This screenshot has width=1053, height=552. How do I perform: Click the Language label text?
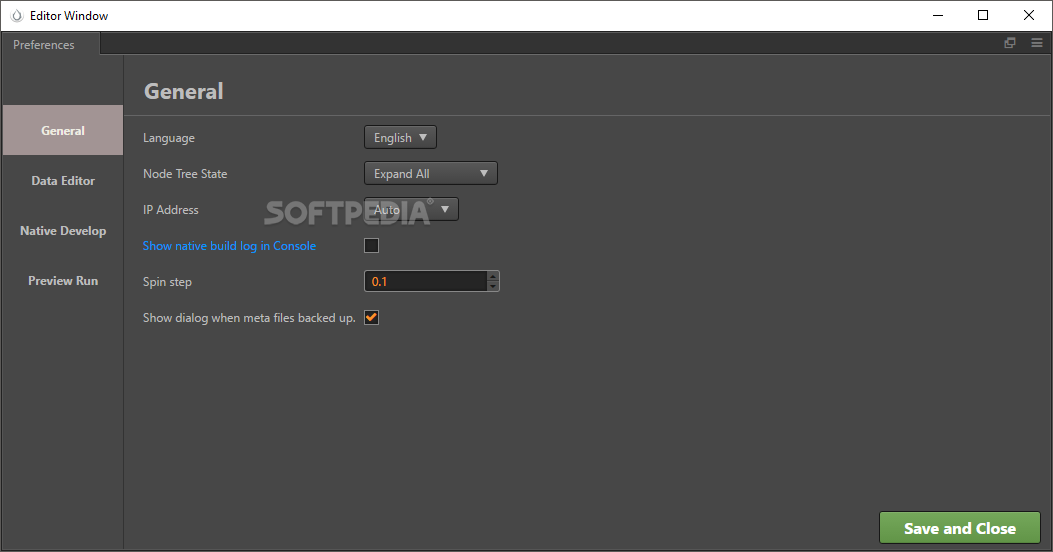tap(169, 138)
